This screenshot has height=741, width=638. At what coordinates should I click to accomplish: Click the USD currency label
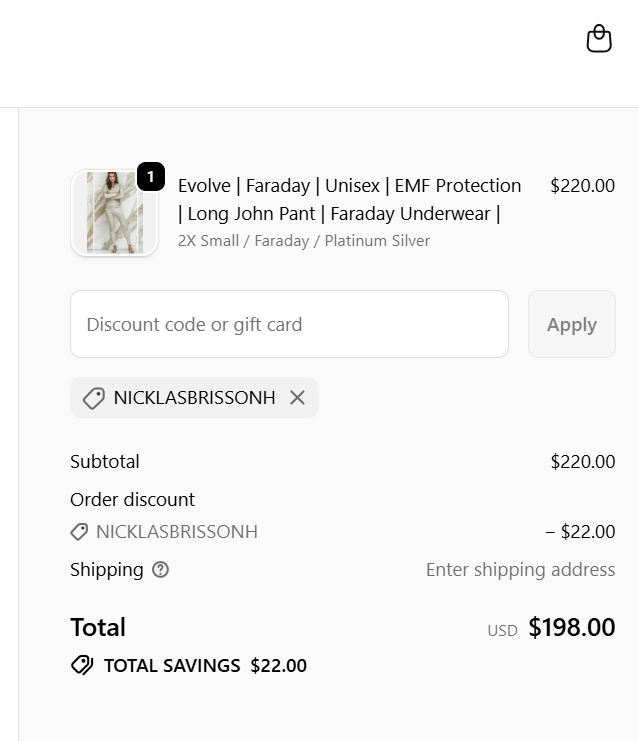[x=502, y=630]
